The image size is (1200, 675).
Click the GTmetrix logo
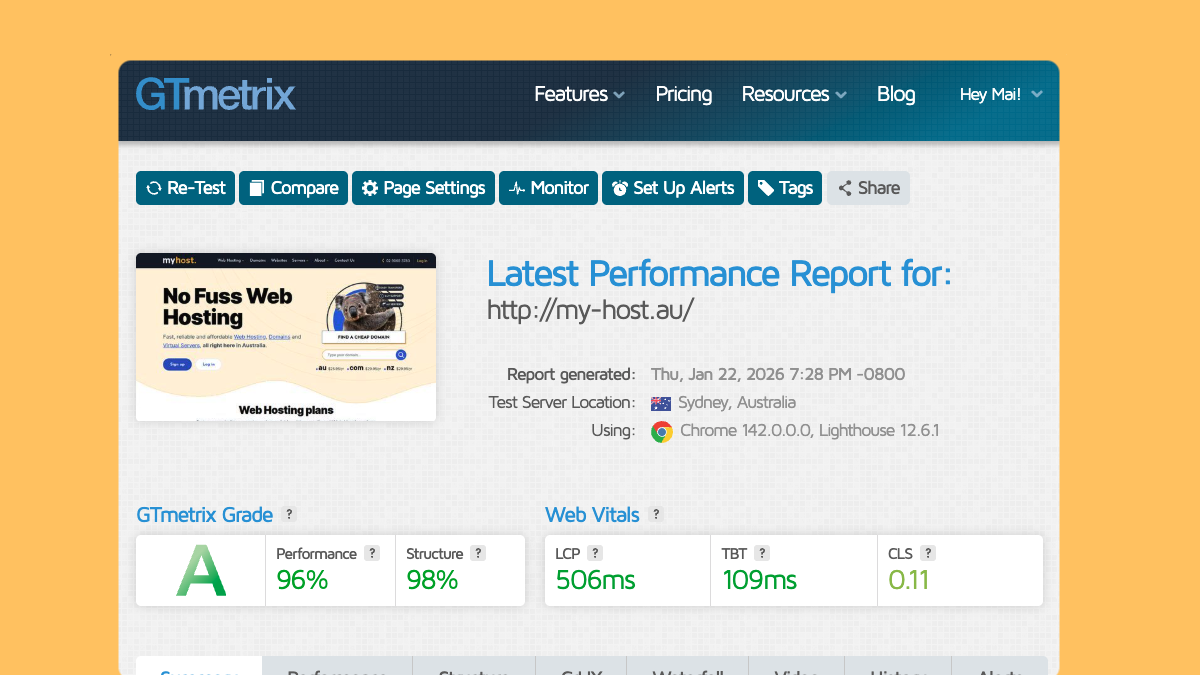point(216,95)
